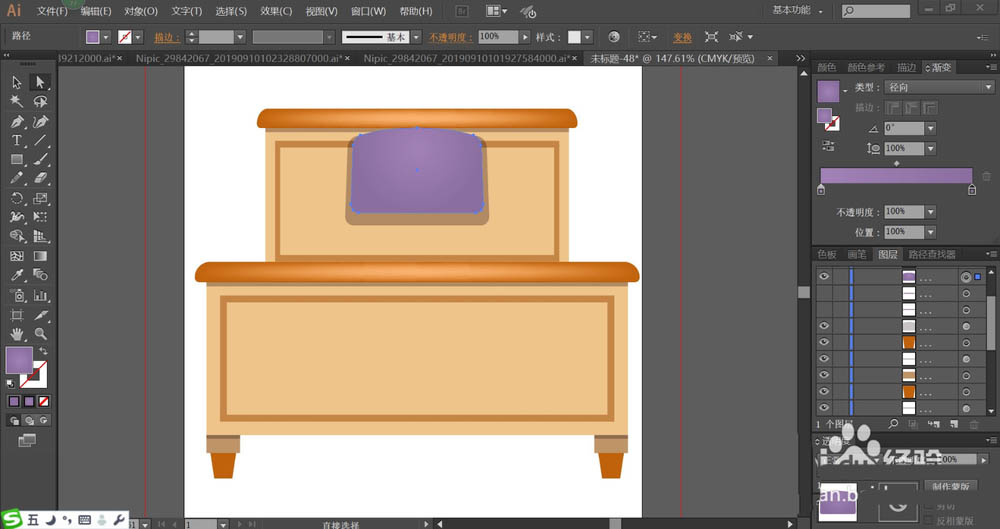Select the Eraser tool
The width and height of the screenshot is (1000, 529).
point(40,179)
